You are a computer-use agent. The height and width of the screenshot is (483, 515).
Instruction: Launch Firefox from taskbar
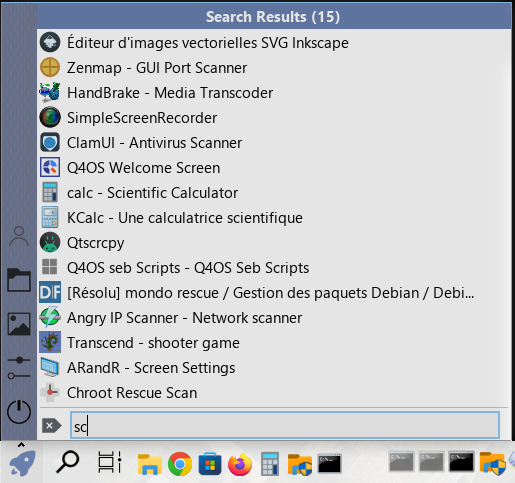coord(240,464)
